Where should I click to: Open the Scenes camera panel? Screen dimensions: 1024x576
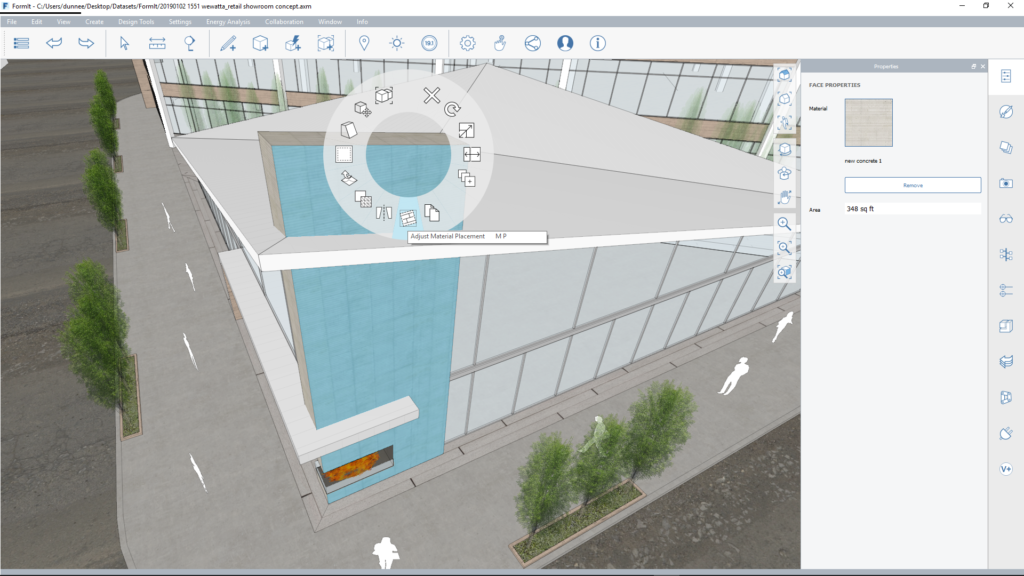pyautogui.click(x=1005, y=183)
